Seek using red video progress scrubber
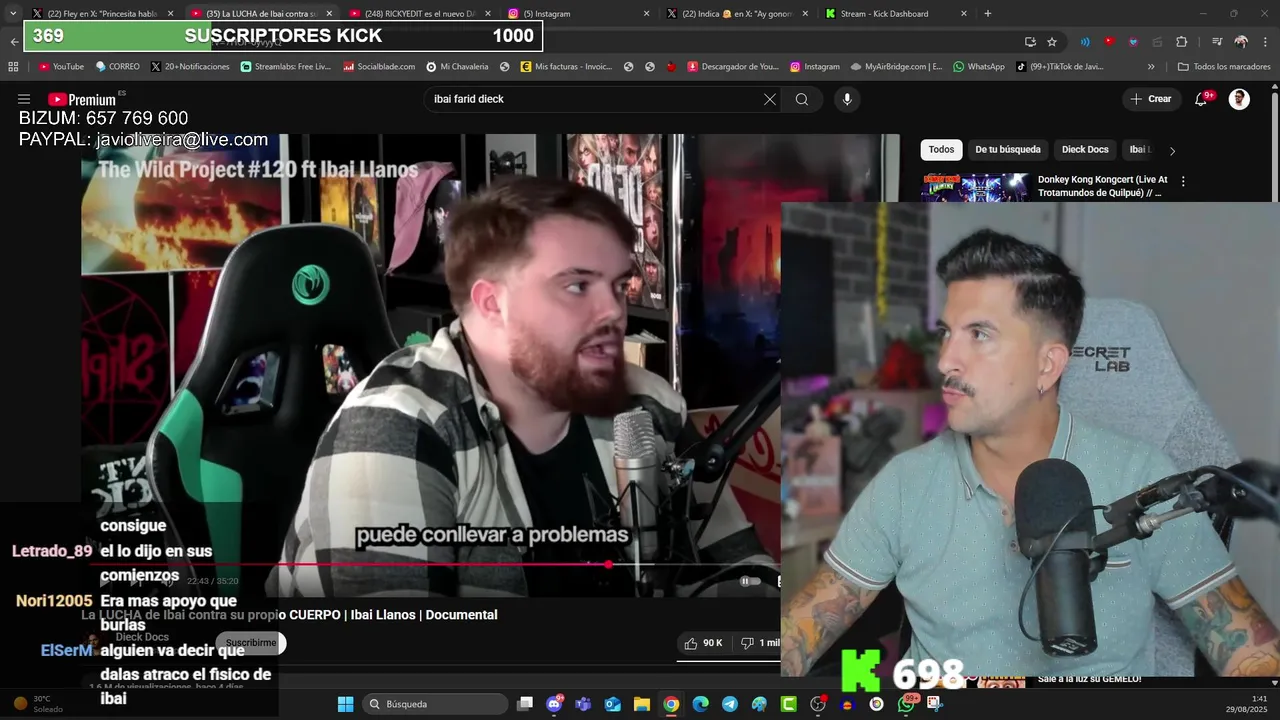This screenshot has width=1280, height=720. pyautogui.click(x=608, y=565)
